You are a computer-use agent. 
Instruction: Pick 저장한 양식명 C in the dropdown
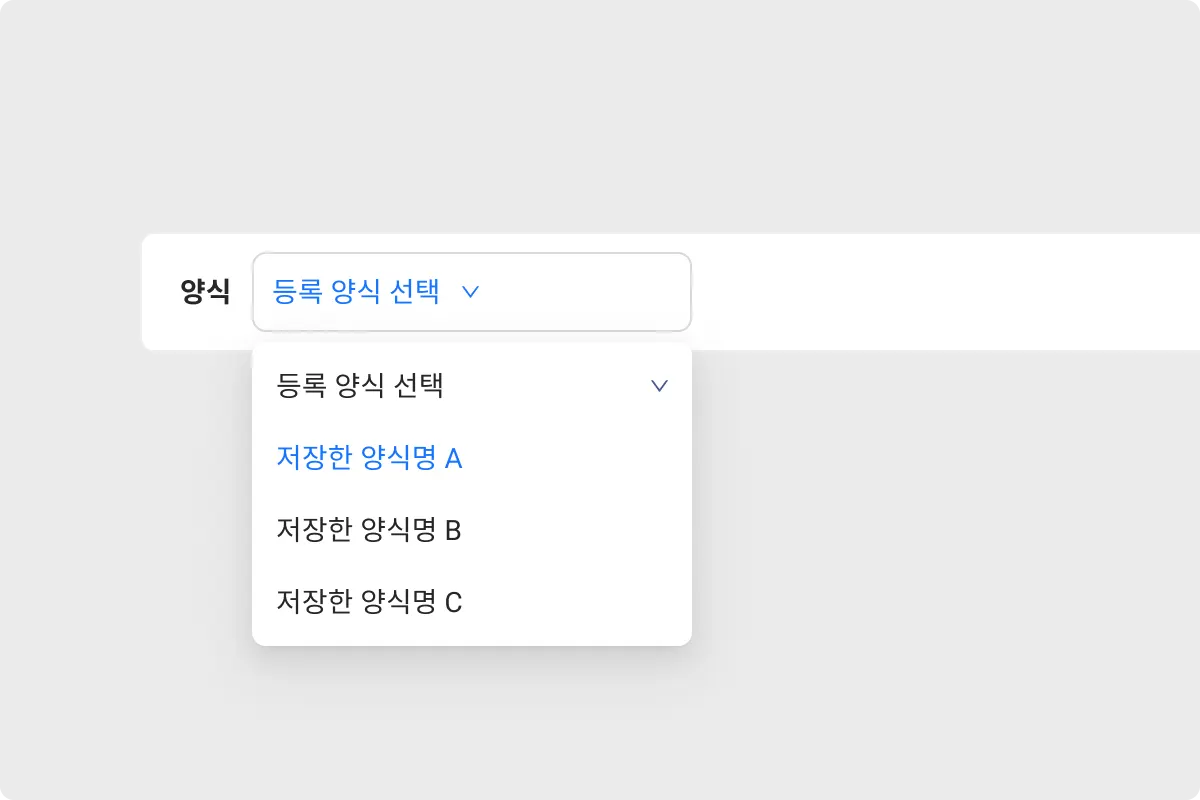pos(369,602)
